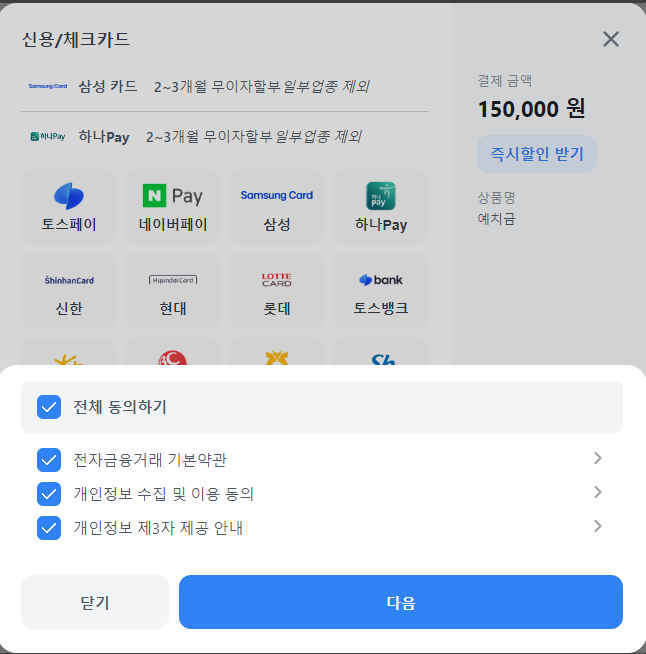Select the Lotte Card 롯데 tile
The image size is (646, 654).
pos(276,291)
